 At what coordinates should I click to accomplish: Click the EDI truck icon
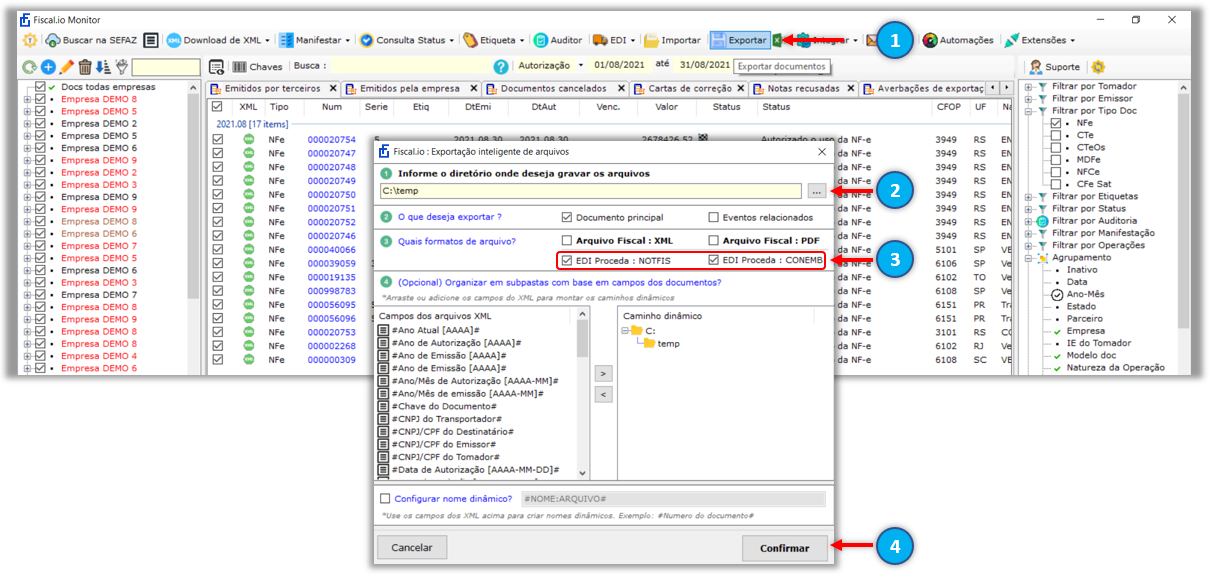pos(601,40)
